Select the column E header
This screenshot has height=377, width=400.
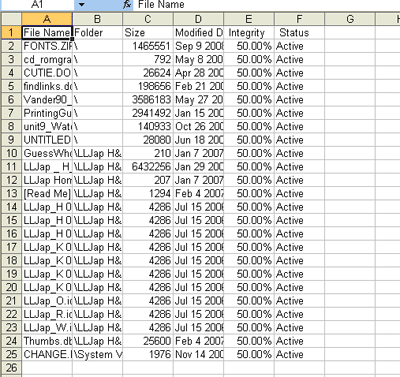[x=249, y=19]
